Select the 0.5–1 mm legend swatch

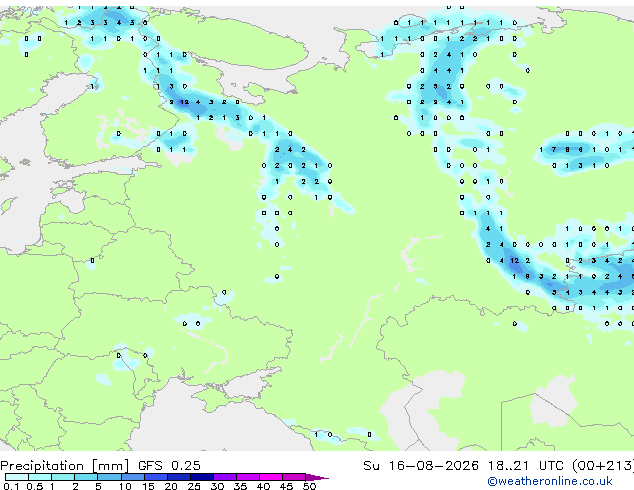[x=40, y=477]
